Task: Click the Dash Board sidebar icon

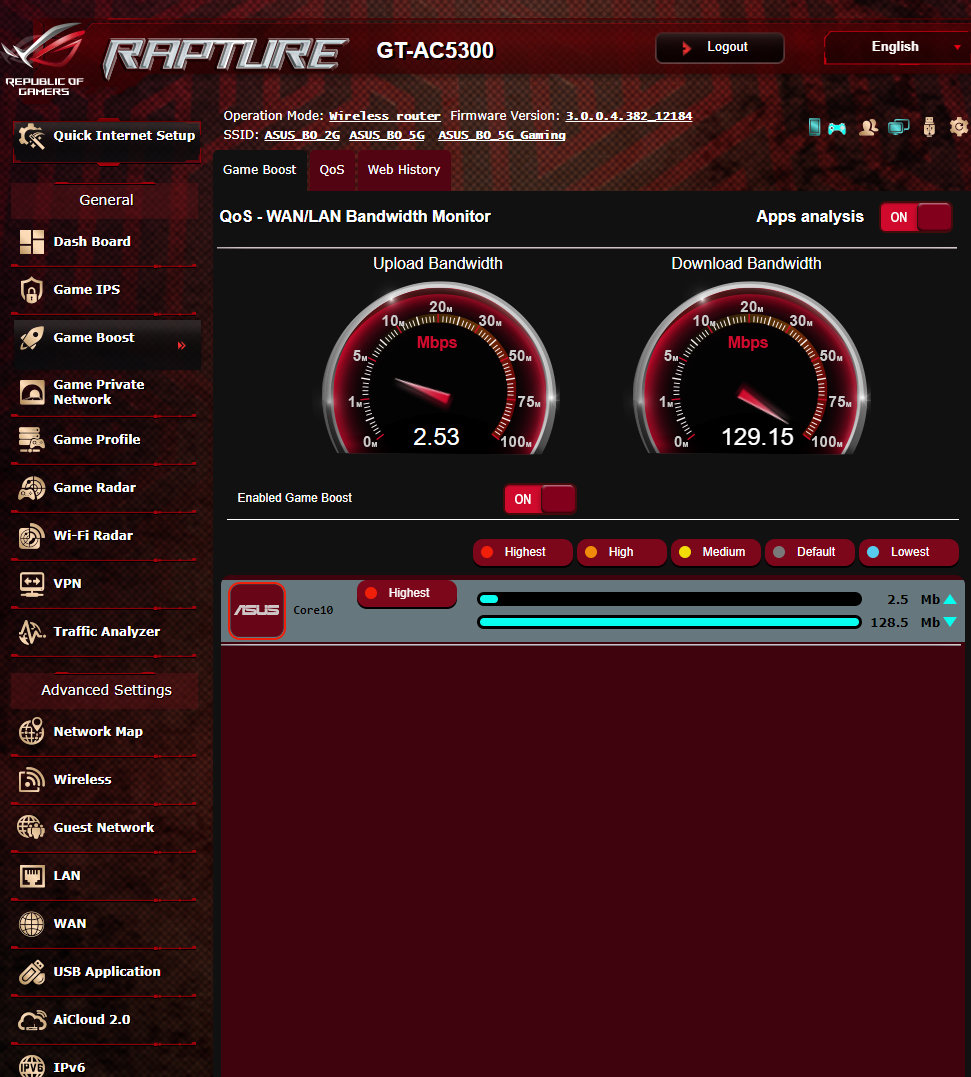Action: pyautogui.click(x=32, y=242)
